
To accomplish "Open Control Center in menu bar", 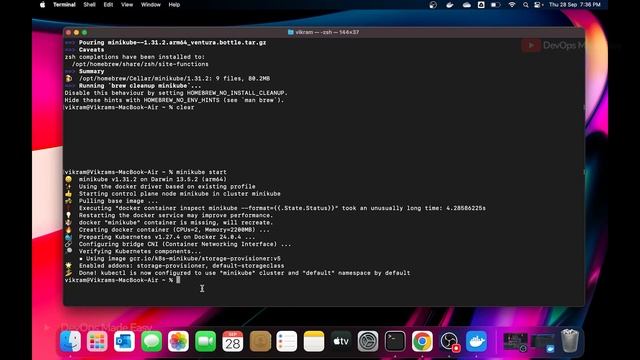I will click(x=538, y=5).
